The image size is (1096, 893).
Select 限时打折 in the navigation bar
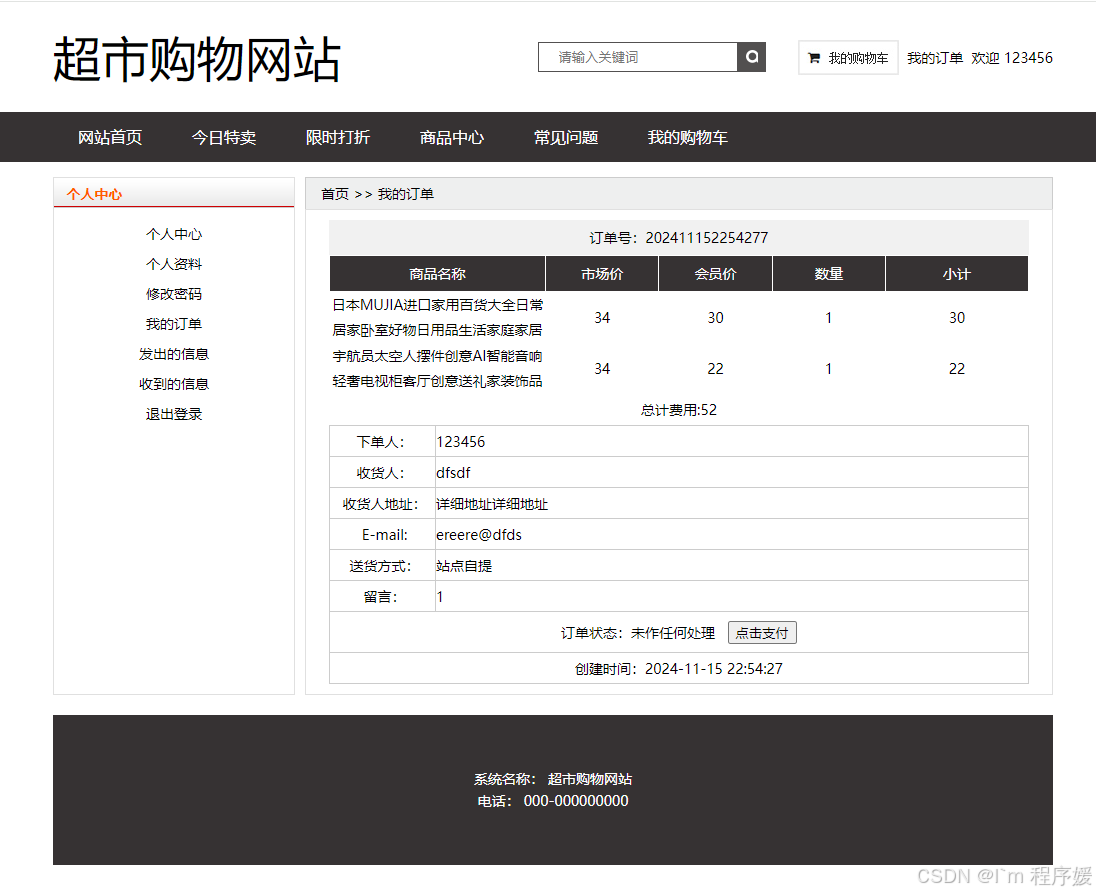pyautogui.click(x=338, y=137)
